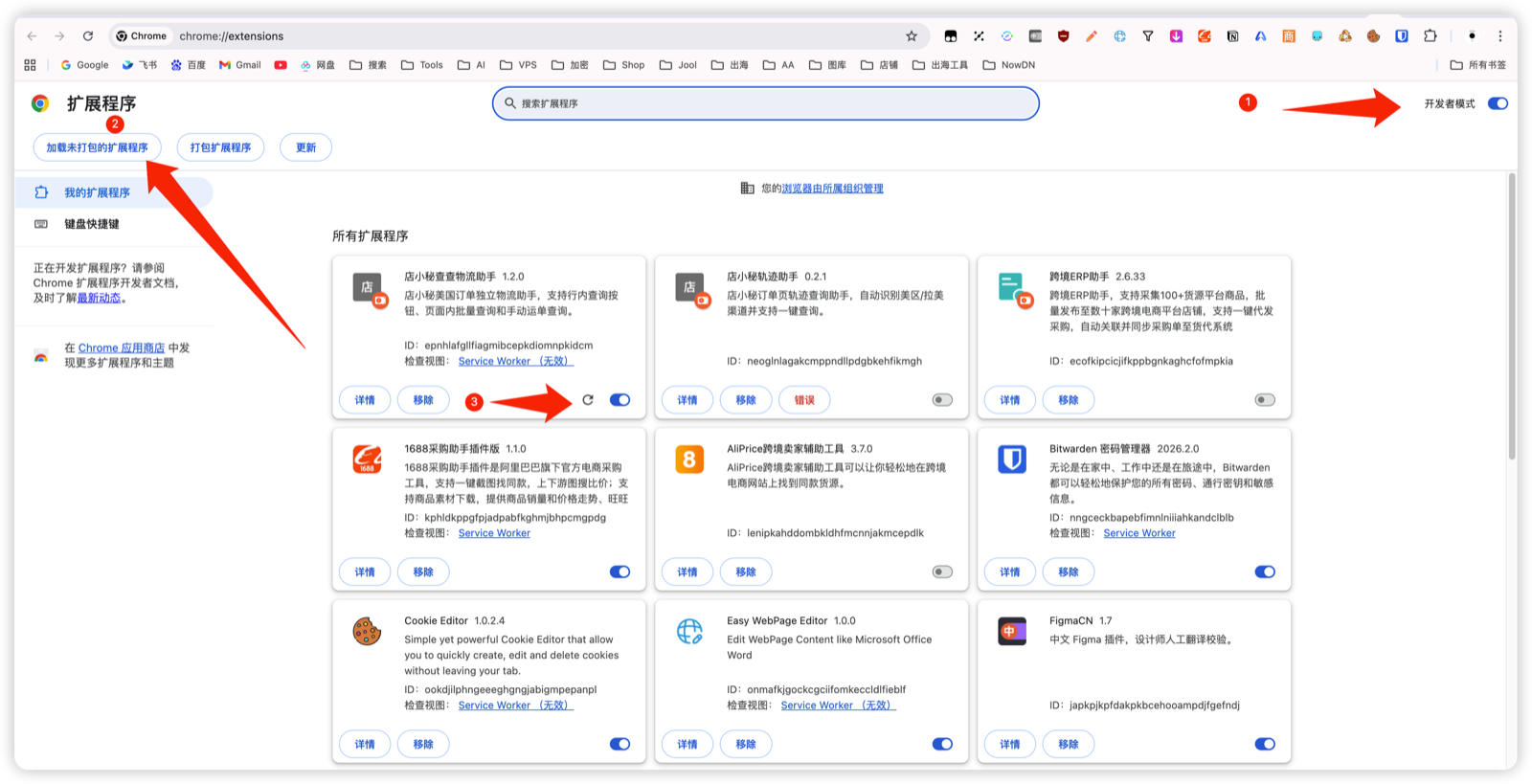Image resolution: width=1532 pixels, height=784 pixels.
Task: Open the Gmail bookmark
Action: (x=240, y=65)
